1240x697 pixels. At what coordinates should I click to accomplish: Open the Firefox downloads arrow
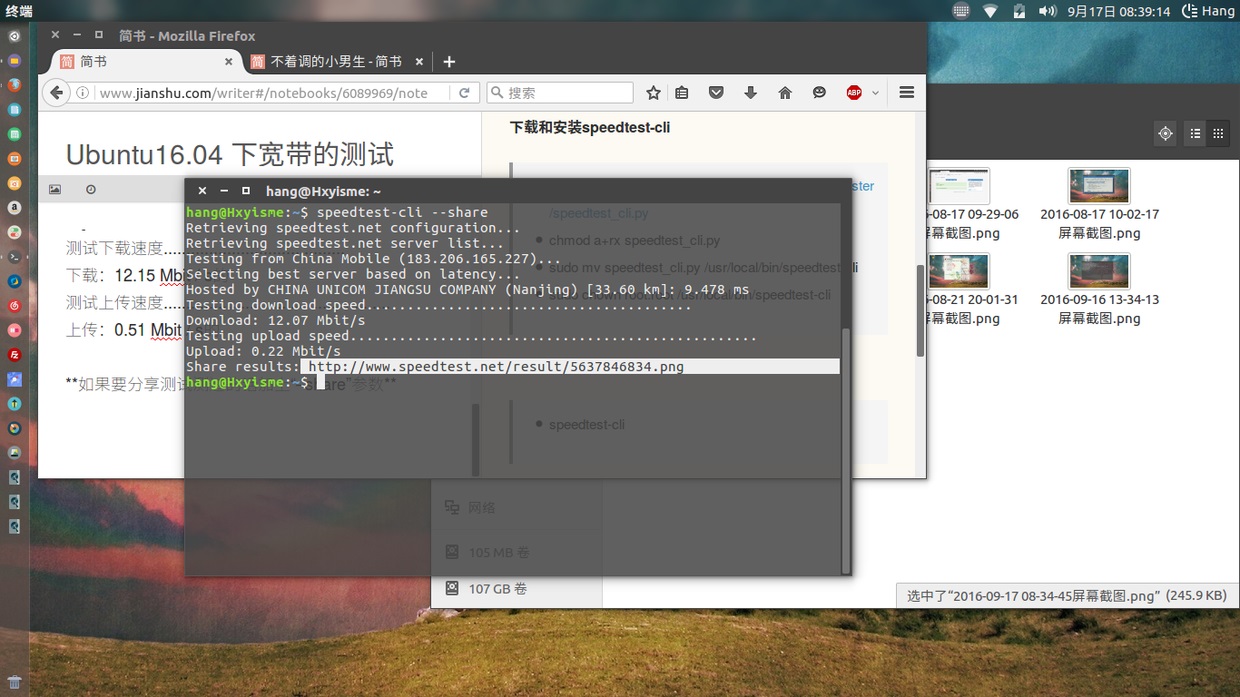tap(750, 93)
